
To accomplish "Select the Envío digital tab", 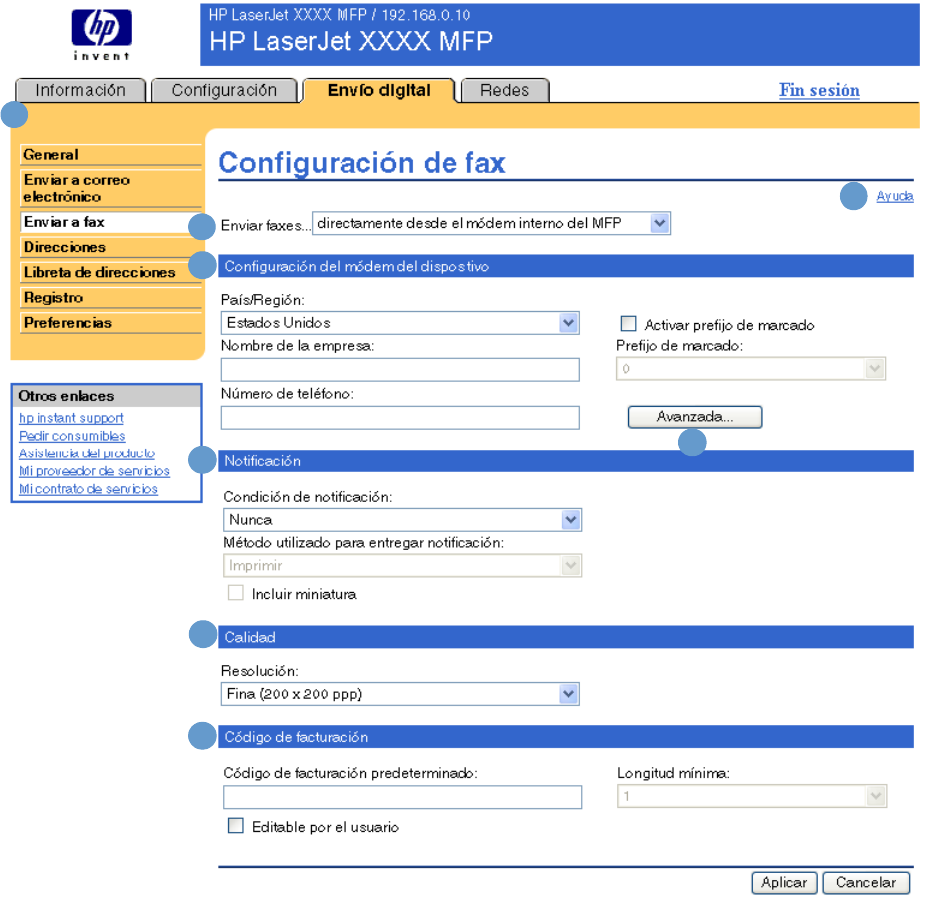I will (379, 90).
